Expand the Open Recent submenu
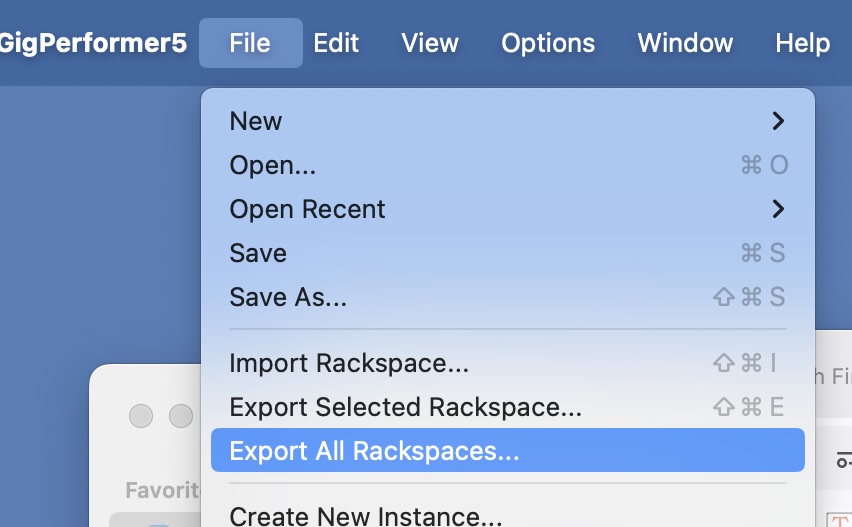Screen dimensions: 852x527 (508, 209)
